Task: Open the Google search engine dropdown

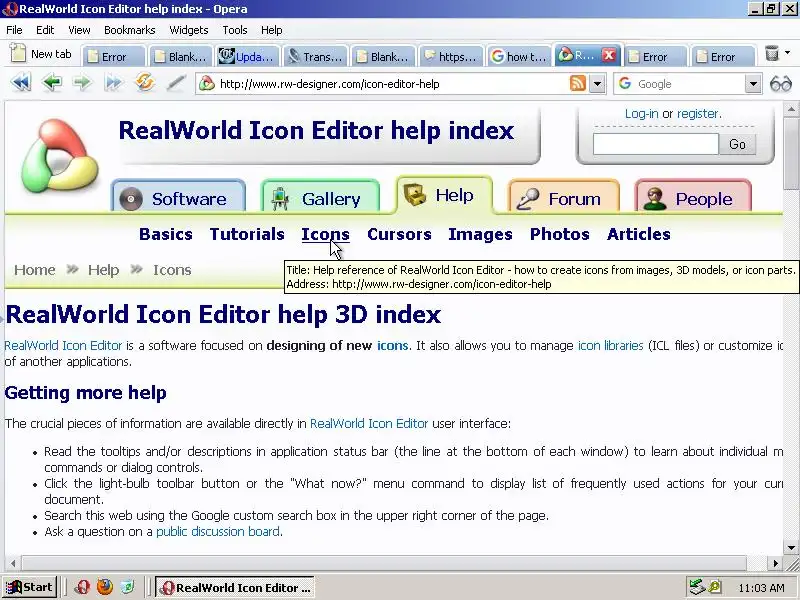Action: click(753, 84)
